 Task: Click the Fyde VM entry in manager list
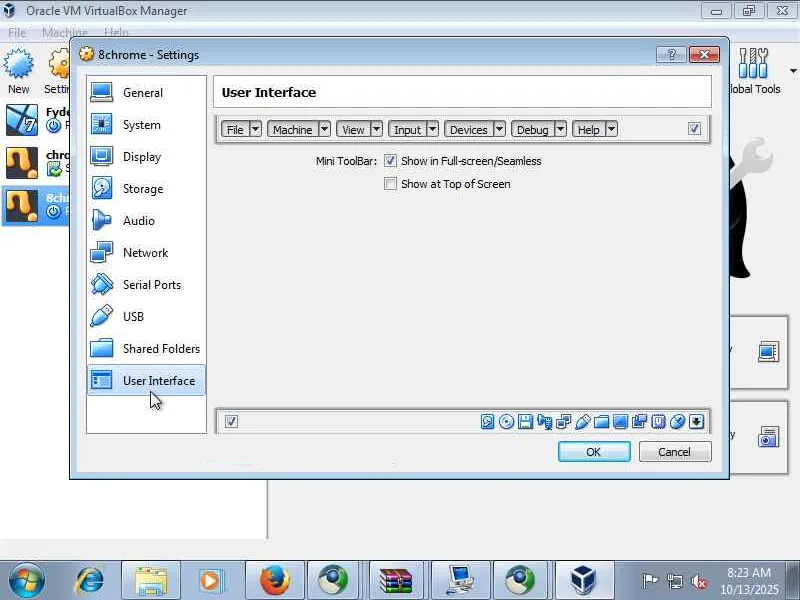[35, 120]
